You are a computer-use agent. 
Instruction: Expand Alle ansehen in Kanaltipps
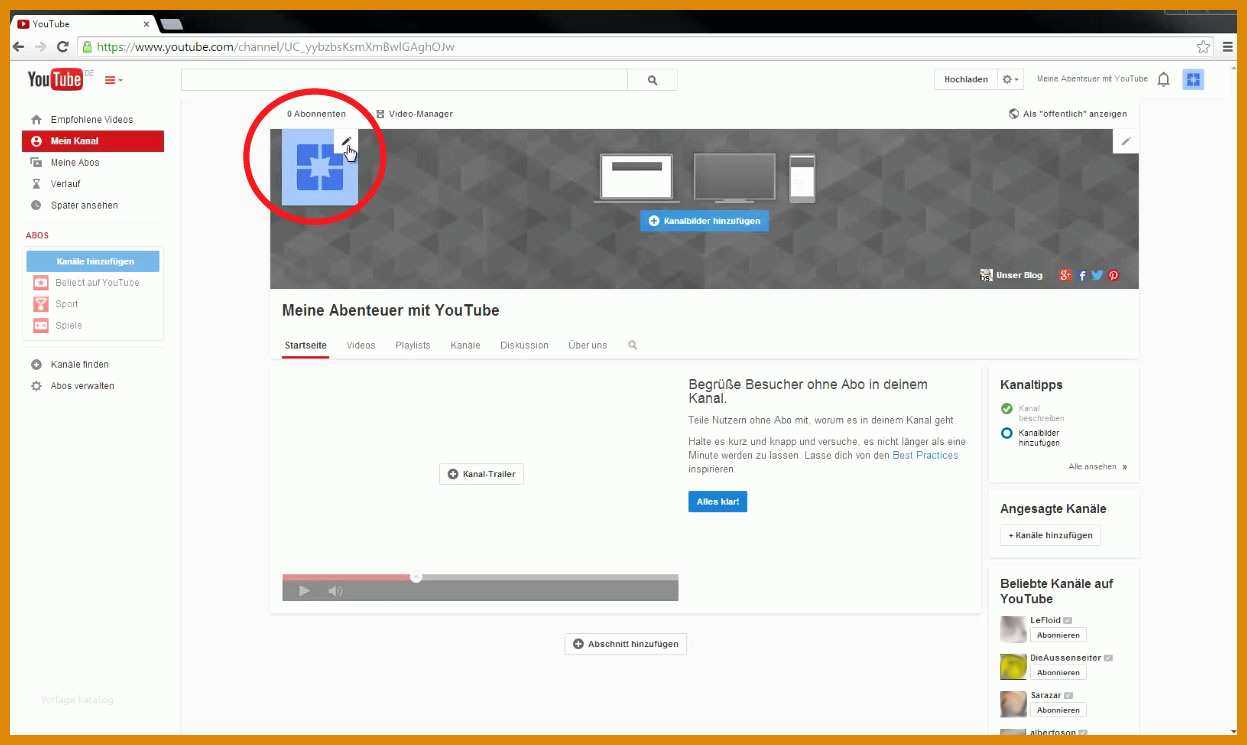(x=1097, y=466)
